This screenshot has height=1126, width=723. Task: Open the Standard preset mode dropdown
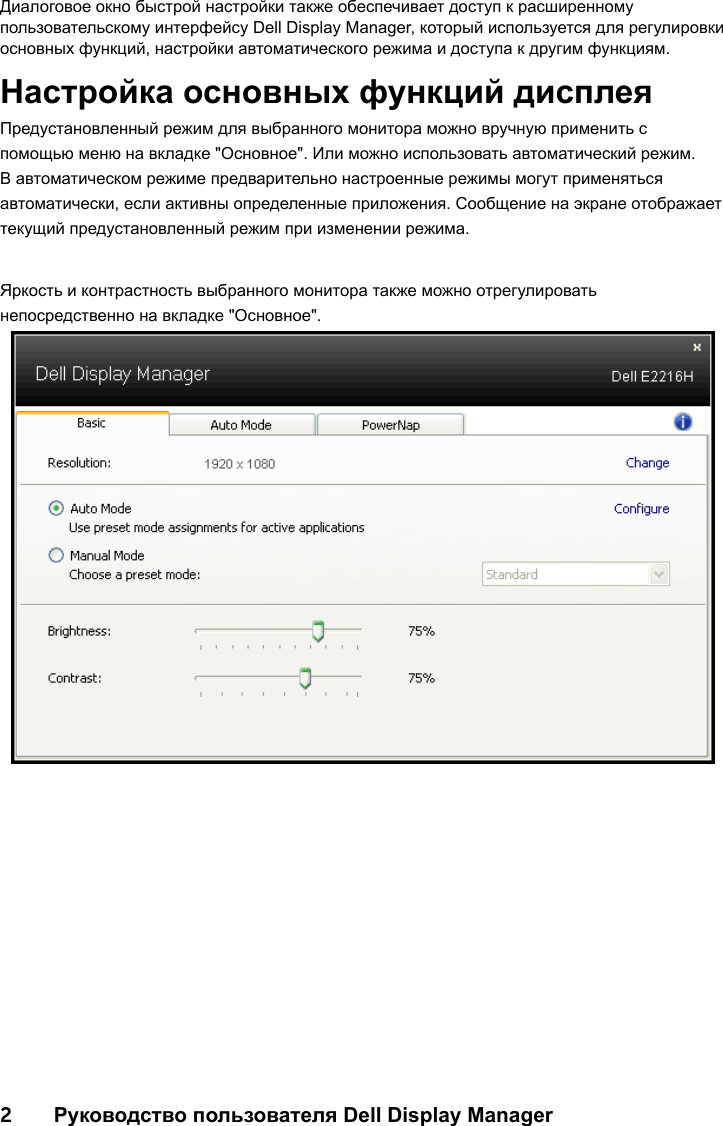[576, 574]
